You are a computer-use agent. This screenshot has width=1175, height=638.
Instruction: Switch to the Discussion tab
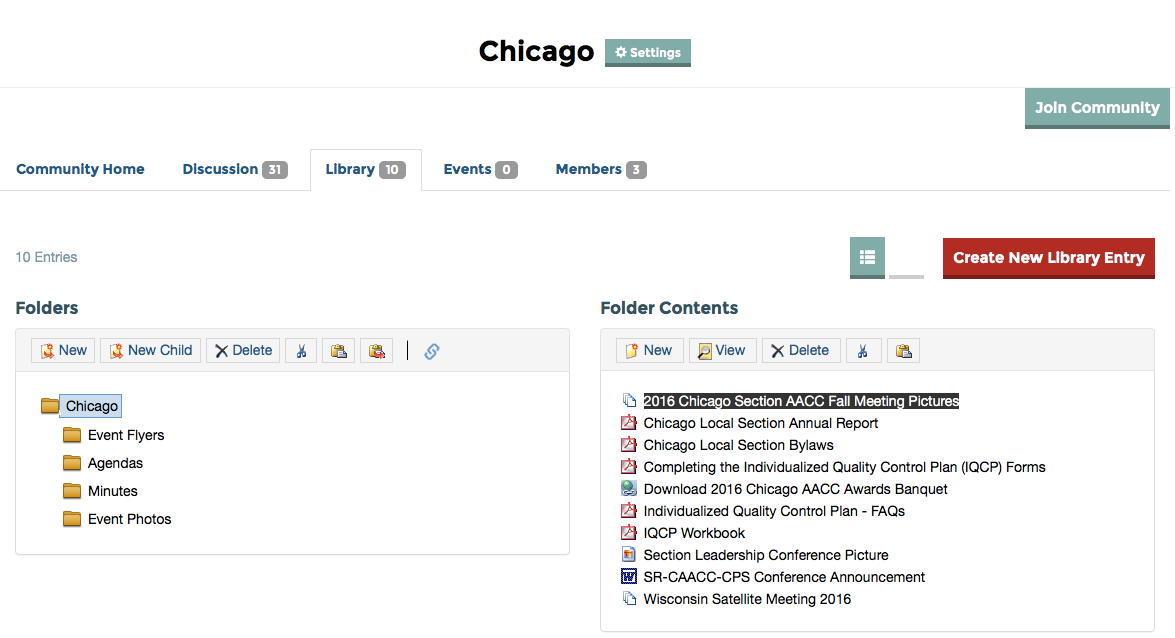[x=235, y=169]
